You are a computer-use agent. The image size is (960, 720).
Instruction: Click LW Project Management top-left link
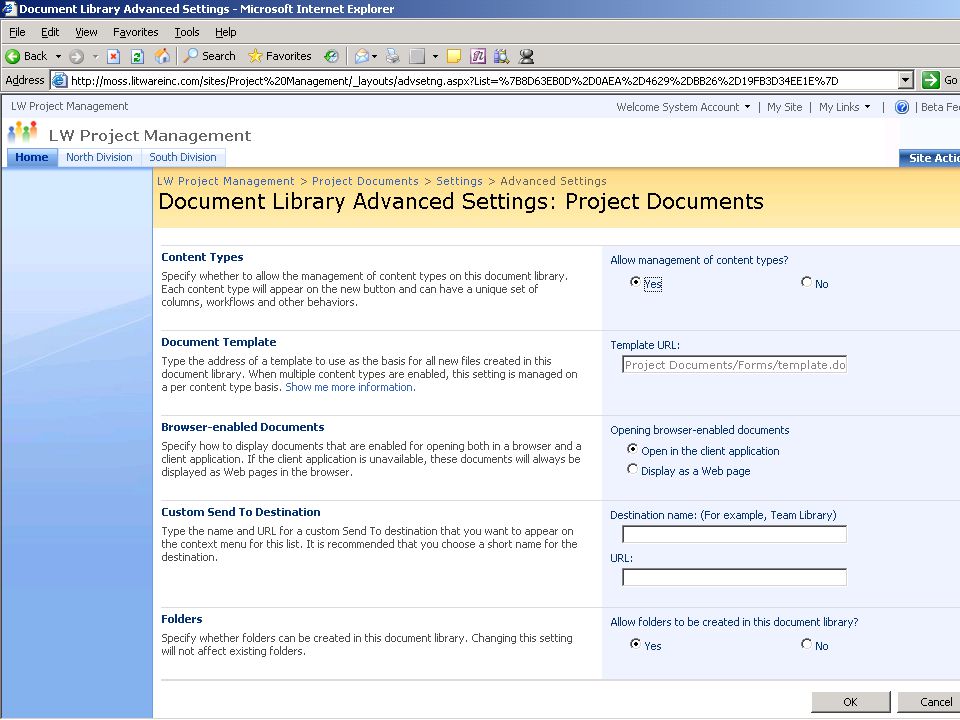(70, 107)
